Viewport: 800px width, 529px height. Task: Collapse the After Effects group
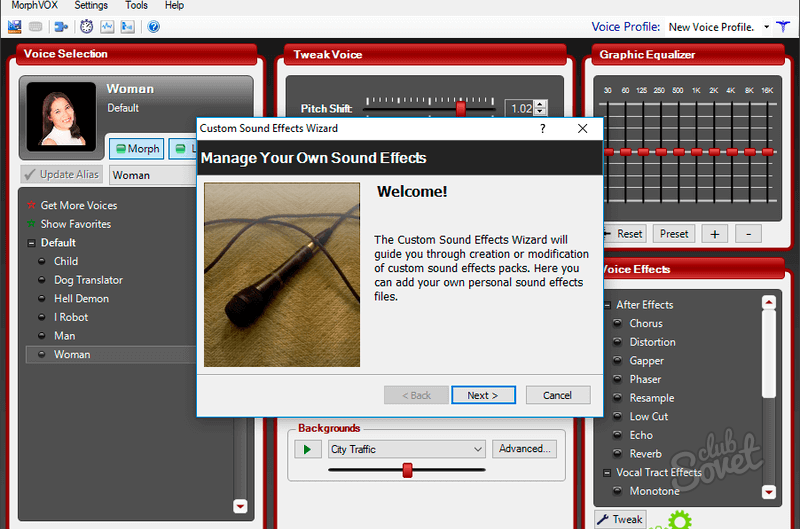(606, 305)
